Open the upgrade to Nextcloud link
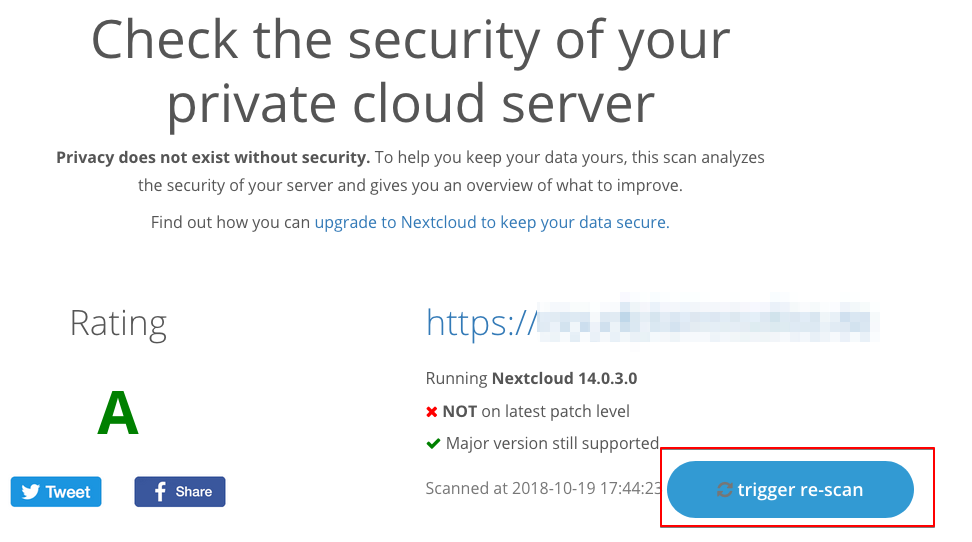The height and width of the screenshot is (542, 972). click(x=492, y=222)
